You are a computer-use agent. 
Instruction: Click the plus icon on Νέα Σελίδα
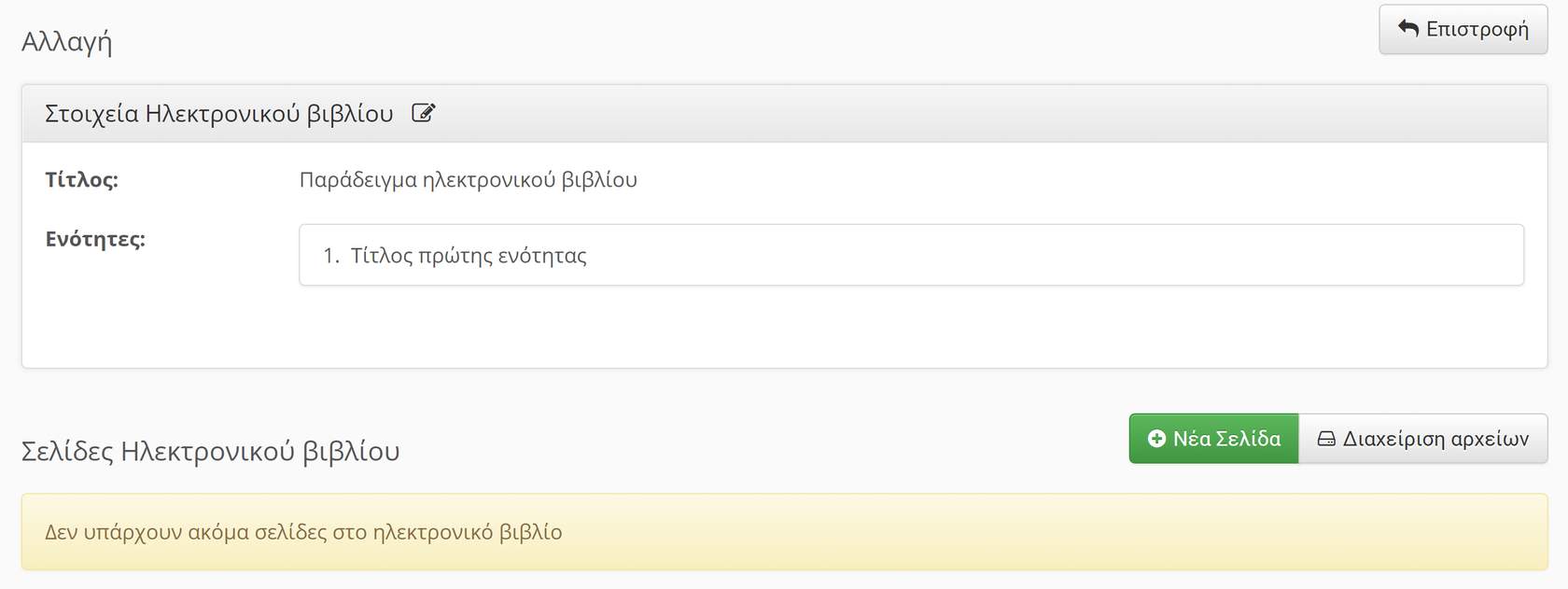[x=1156, y=439]
